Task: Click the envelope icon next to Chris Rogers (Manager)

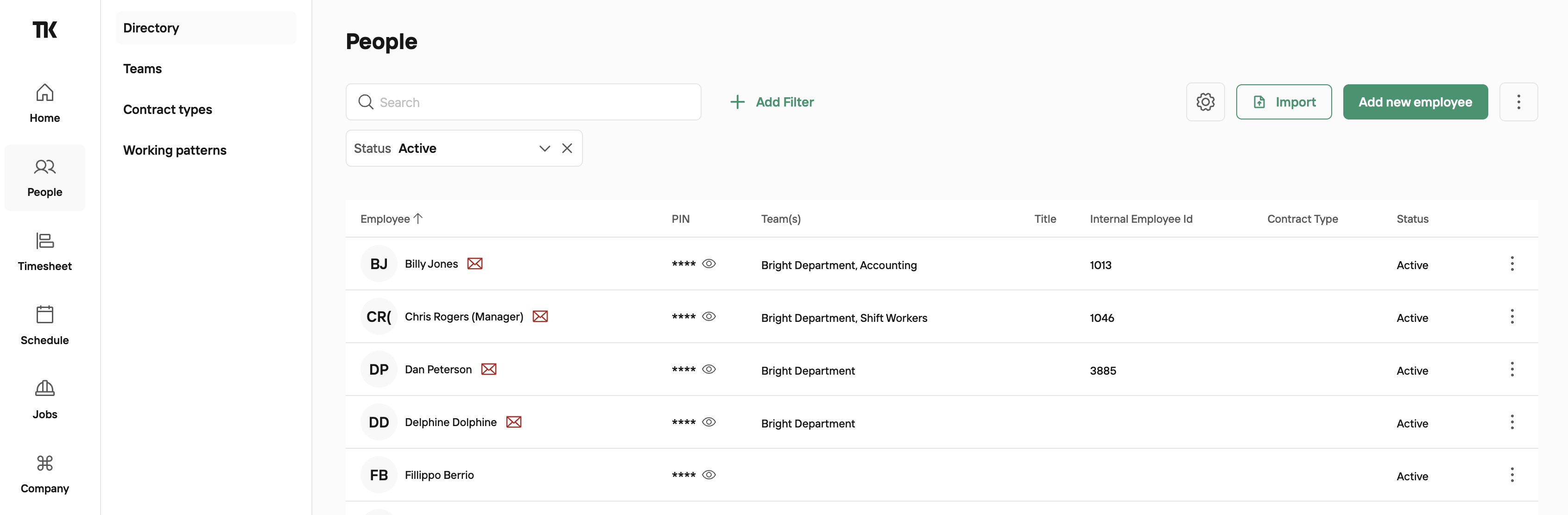Action: 540,316
